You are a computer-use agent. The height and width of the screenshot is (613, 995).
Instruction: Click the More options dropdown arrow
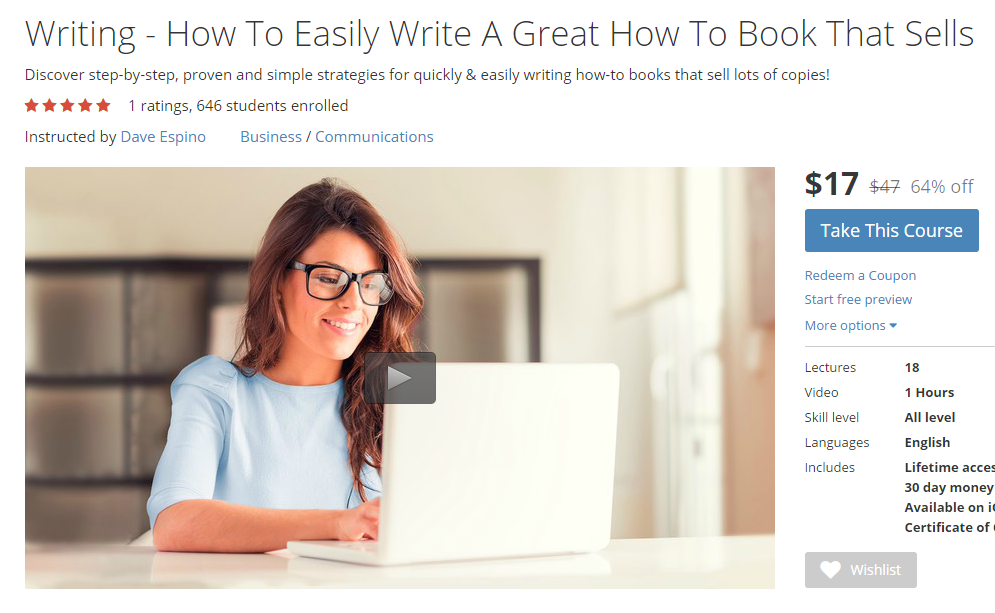pos(893,326)
